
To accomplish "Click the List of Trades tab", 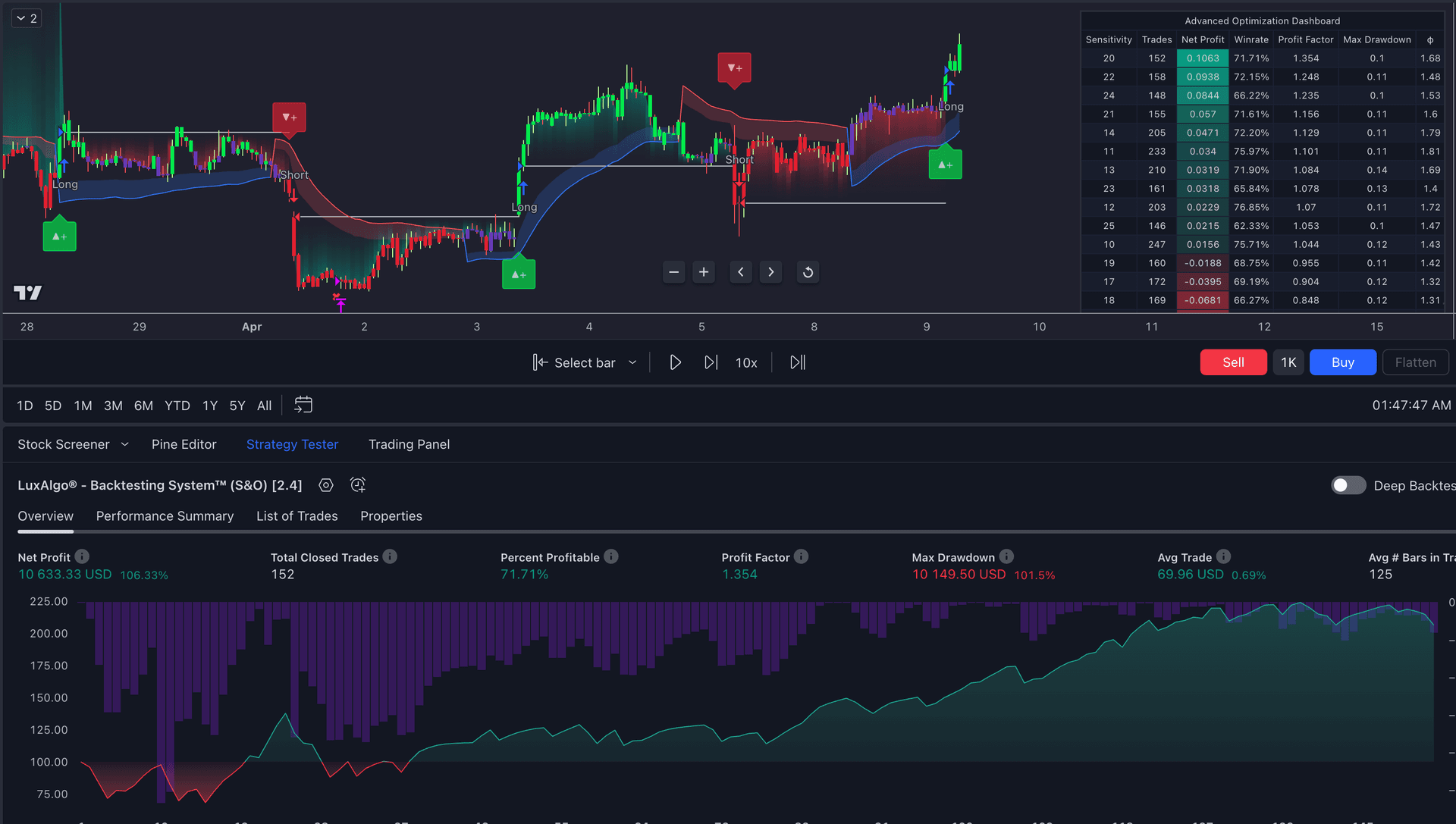I will (297, 516).
